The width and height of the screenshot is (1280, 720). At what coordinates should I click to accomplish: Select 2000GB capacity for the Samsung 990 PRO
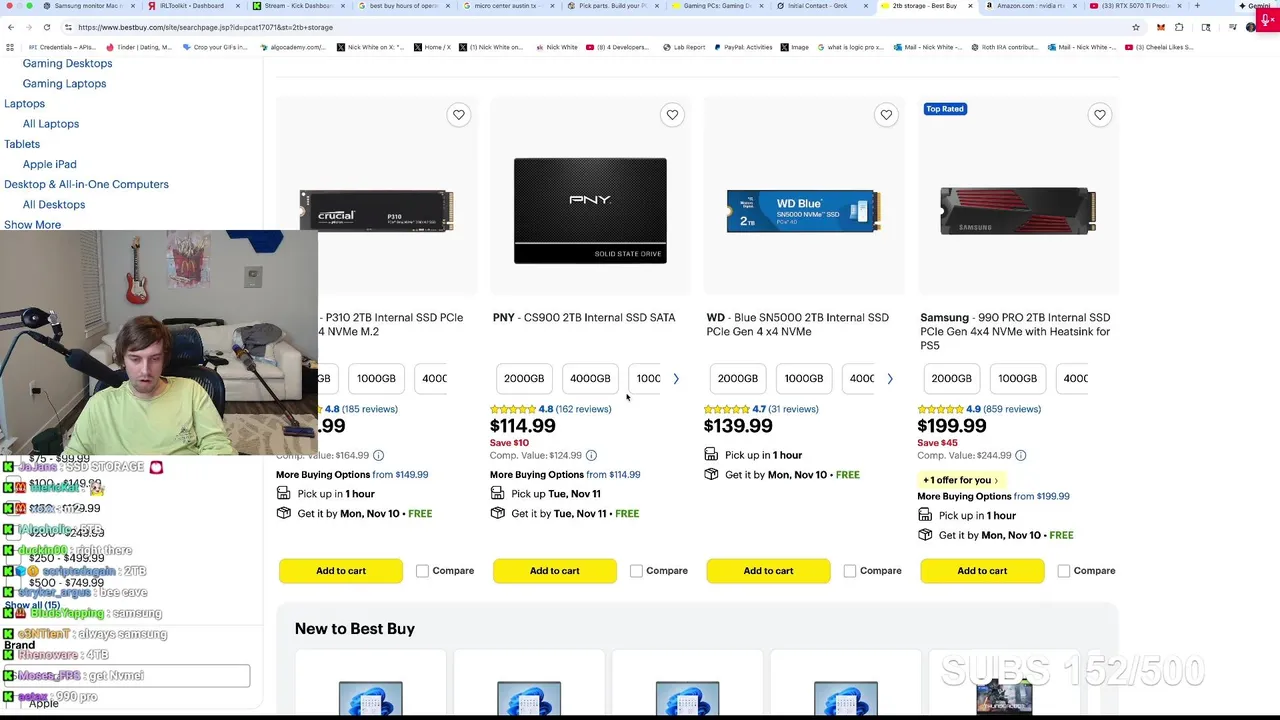[952, 378]
